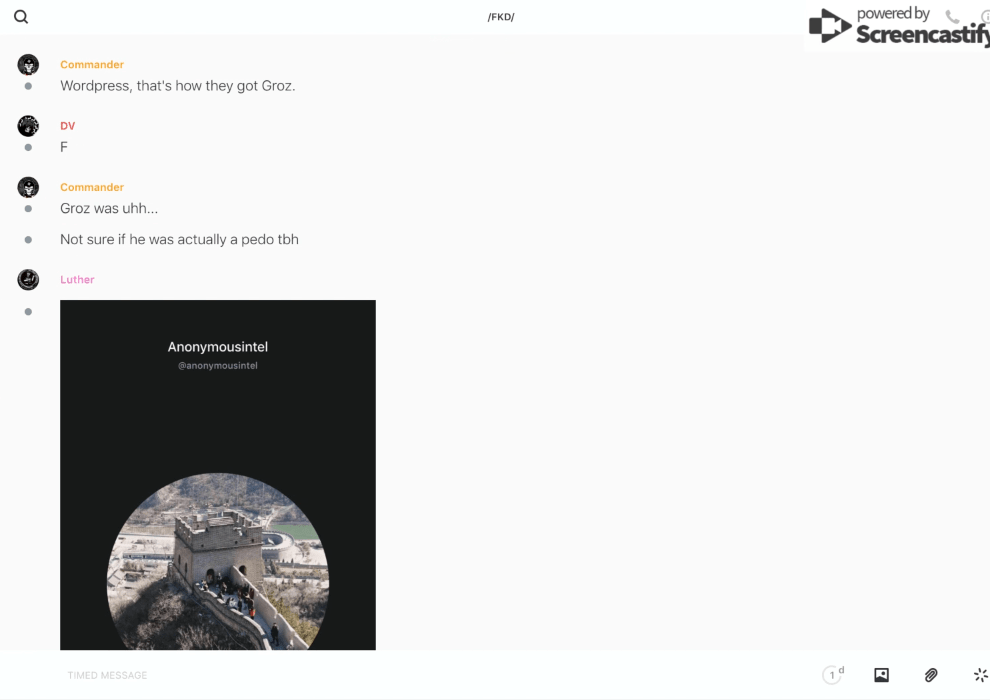Click Commander's avatar beside "Groz was uhh..."
This screenshot has height=700, width=990.
tap(28, 187)
